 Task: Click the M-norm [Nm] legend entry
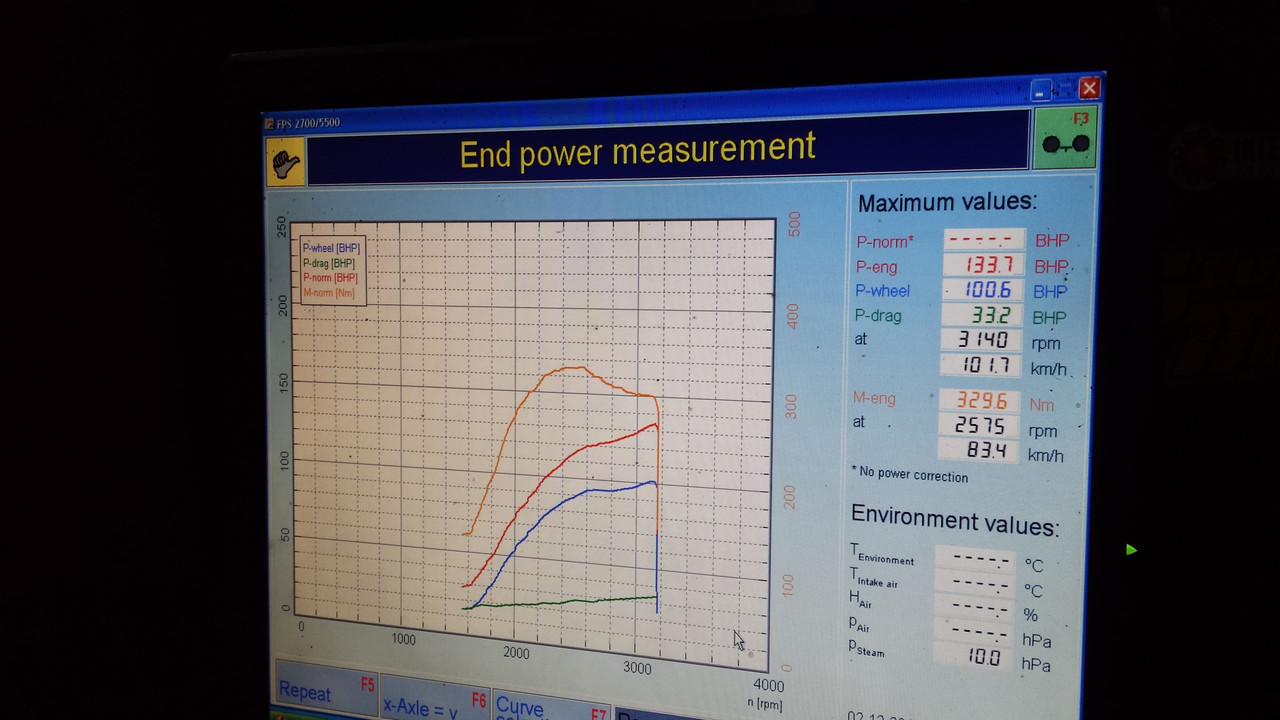[x=329, y=293]
